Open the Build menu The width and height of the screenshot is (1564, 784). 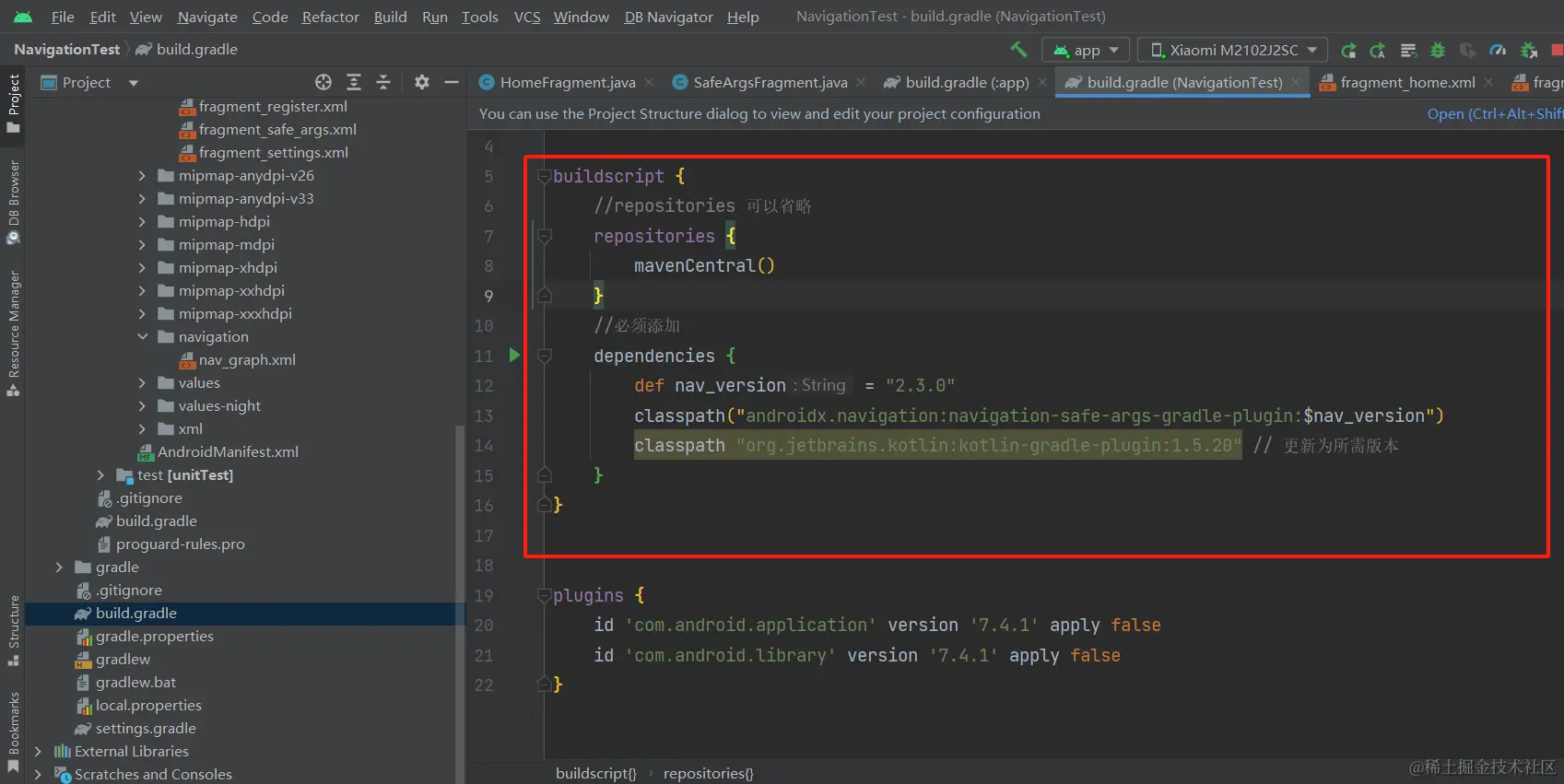point(390,17)
